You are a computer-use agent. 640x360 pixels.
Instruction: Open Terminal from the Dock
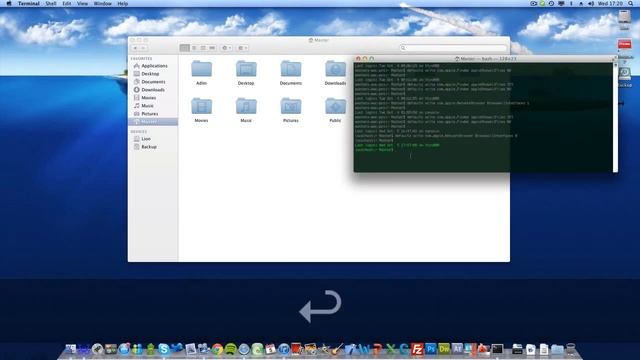498,349
